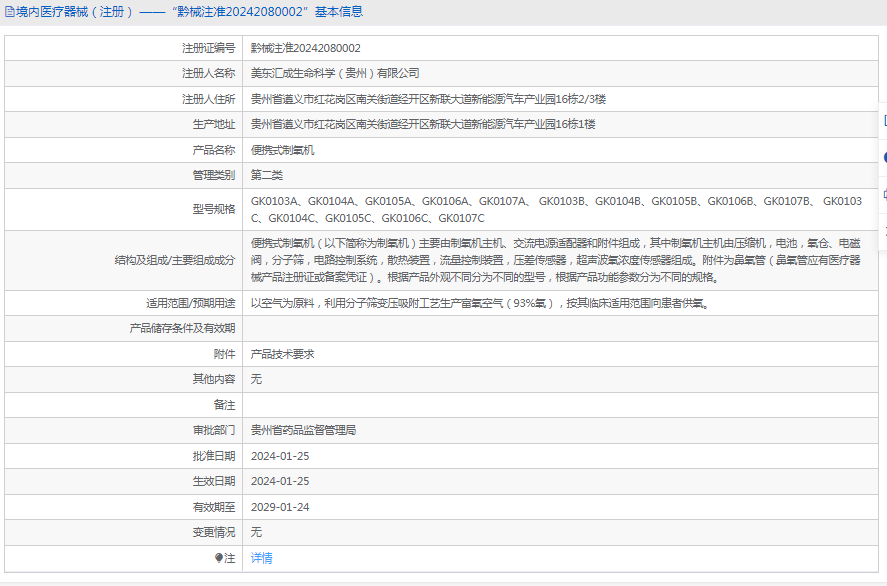Viewport: 887px width, 586px height.
Task: Select the production address ending 16栋1楼
Action: point(423,124)
